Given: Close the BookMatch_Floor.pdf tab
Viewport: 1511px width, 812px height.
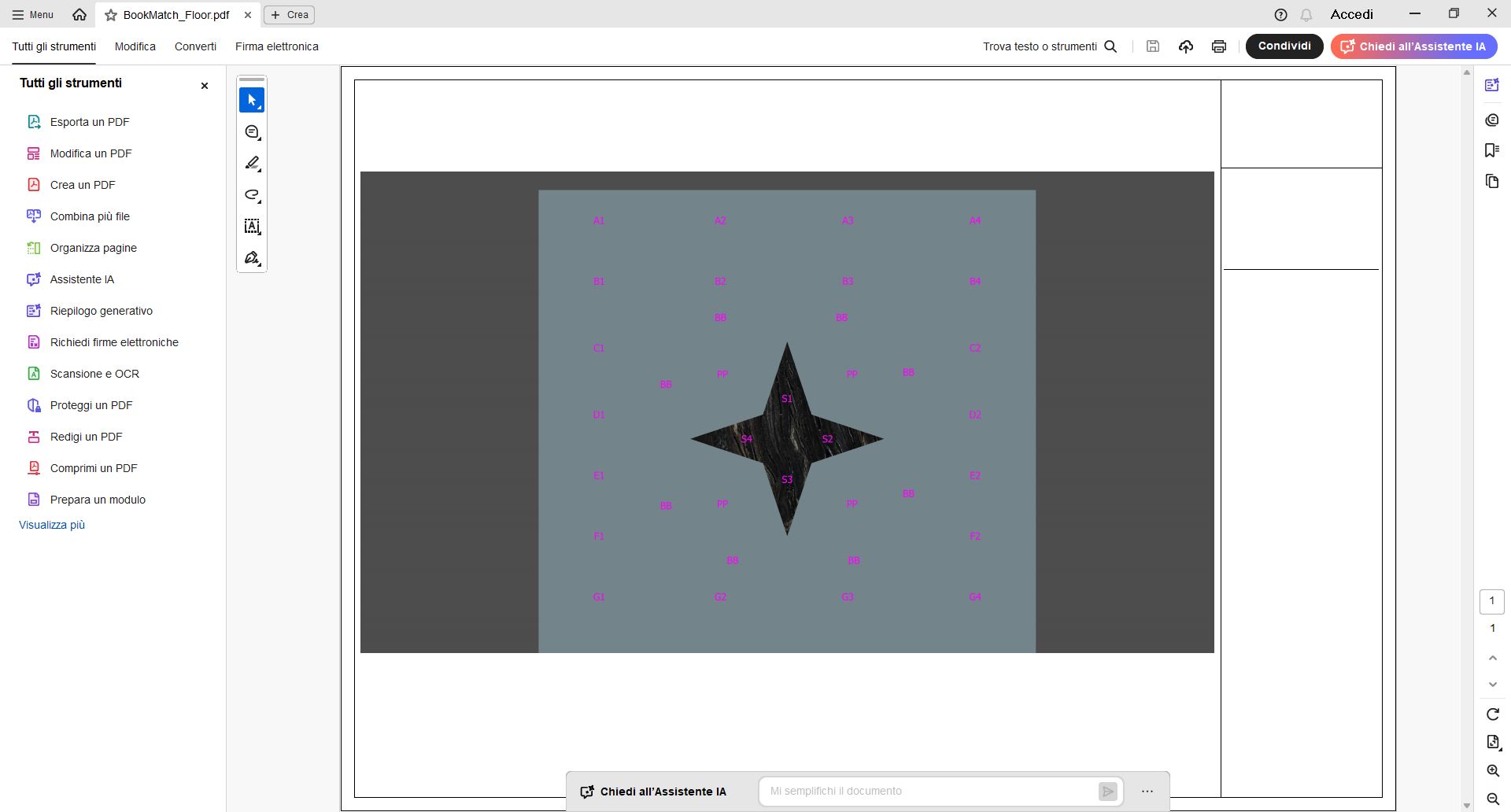Looking at the screenshot, I should [x=248, y=15].
